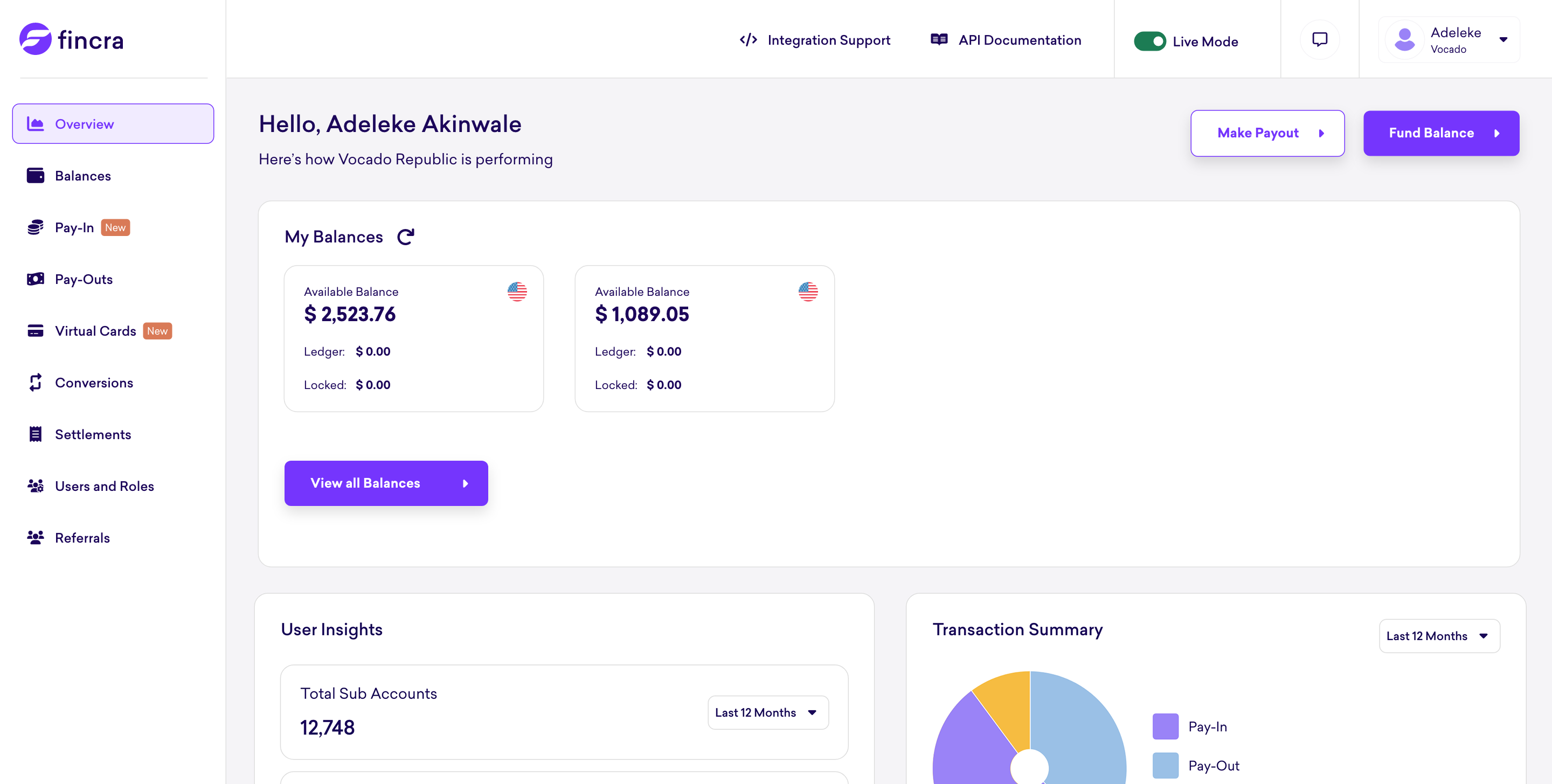This screenshot has height=784, width=1552.
Task: Click the Pay-In coins icon in sidebar
Action: (x=36, y=228)
